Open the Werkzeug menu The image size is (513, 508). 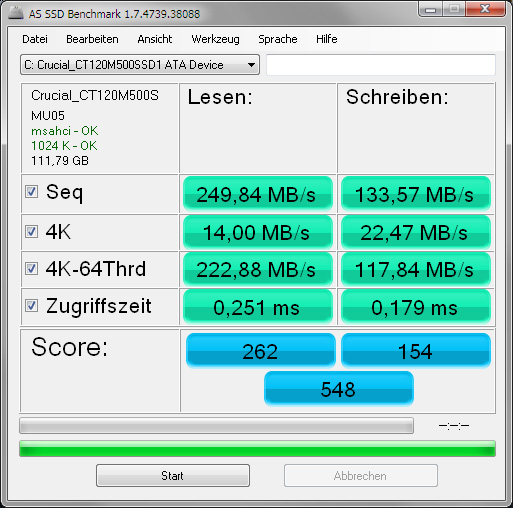click(215, 39)
